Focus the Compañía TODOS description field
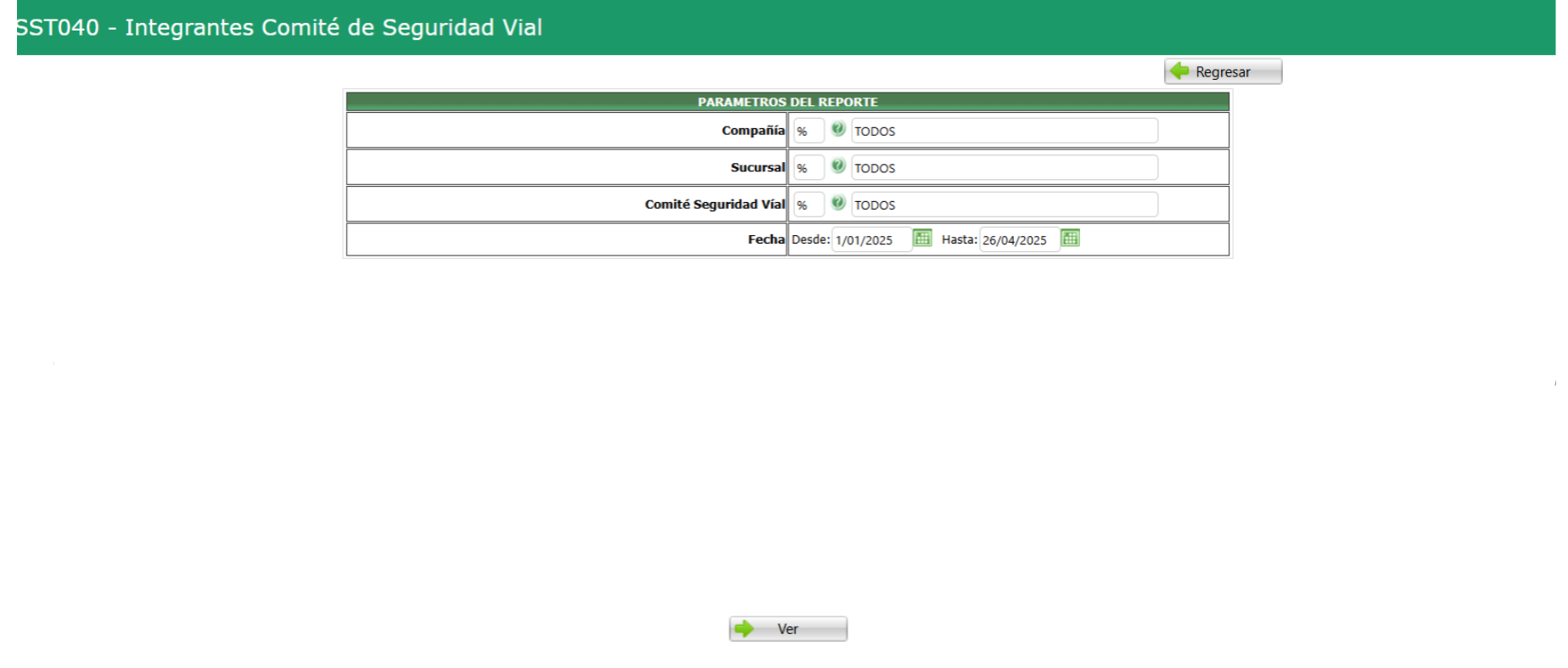The height and width of the screenshot is (668, 1568). [x=1005, y=131]
